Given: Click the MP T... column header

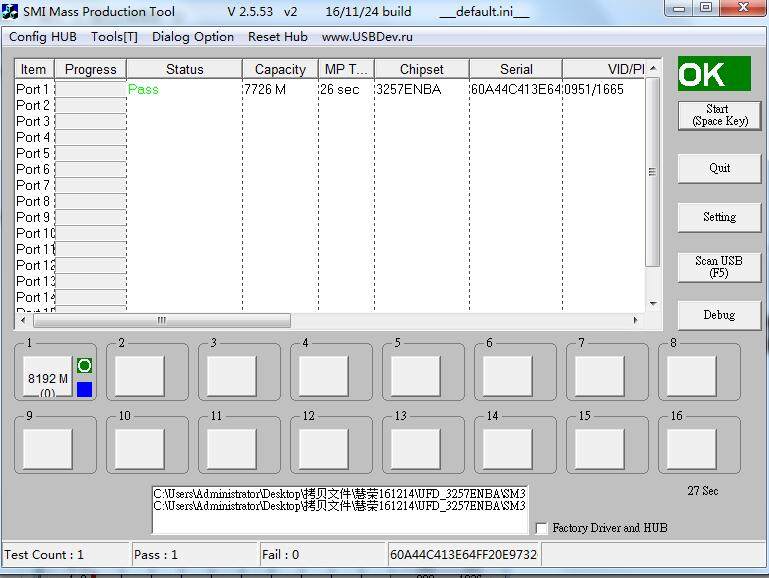Looking at the screenshot, I should (346, 69).
